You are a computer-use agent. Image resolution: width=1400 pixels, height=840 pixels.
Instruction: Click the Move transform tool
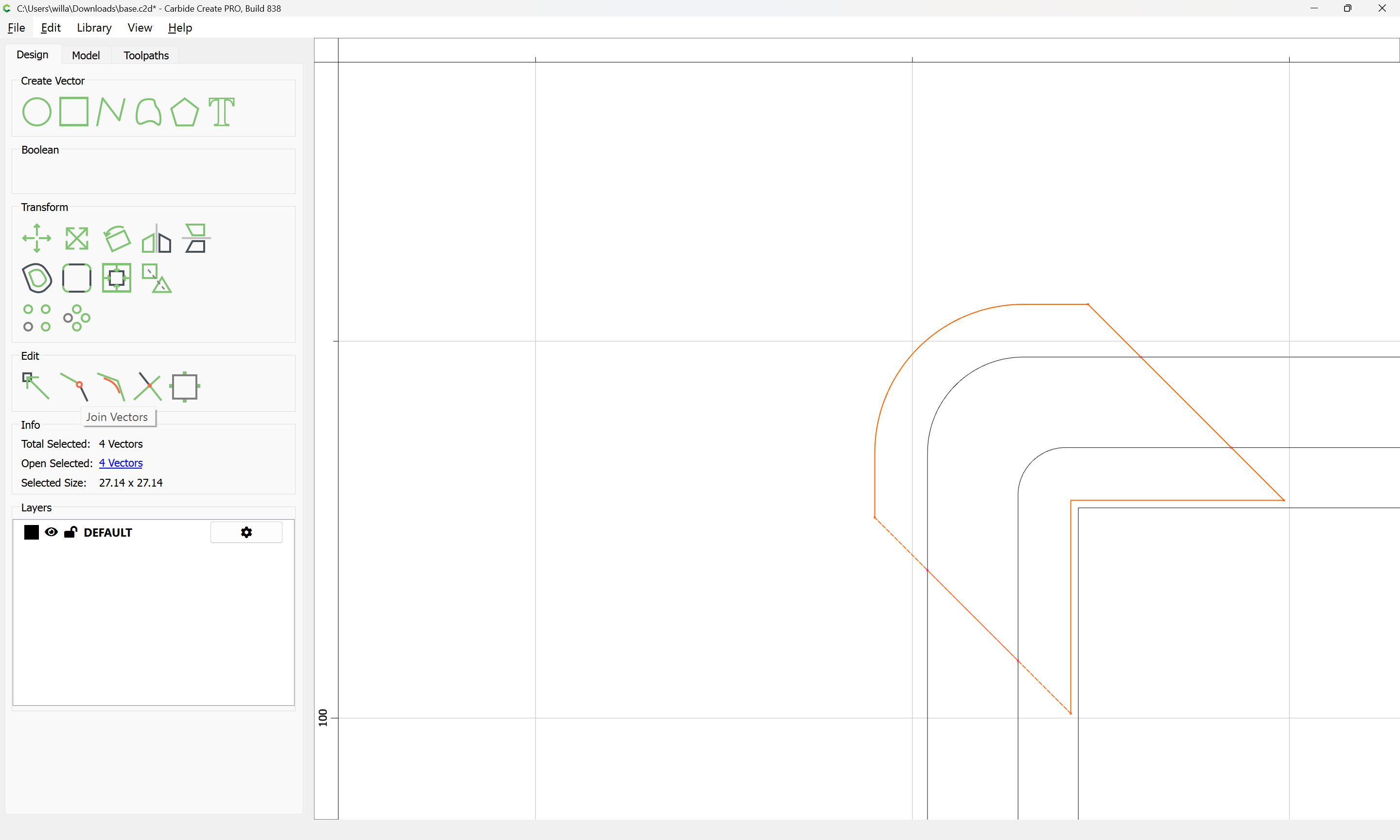pyautogui.click(x=37, y=238)
